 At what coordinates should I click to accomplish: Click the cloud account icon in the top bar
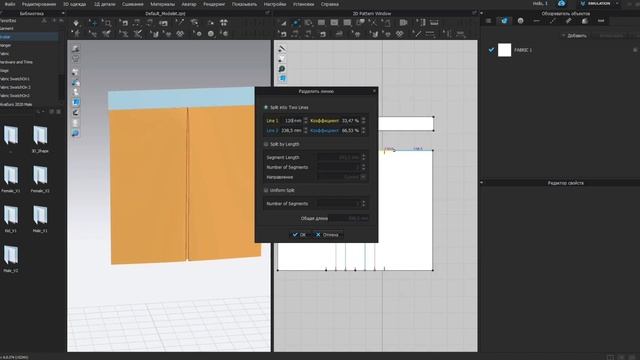[562, 3]
